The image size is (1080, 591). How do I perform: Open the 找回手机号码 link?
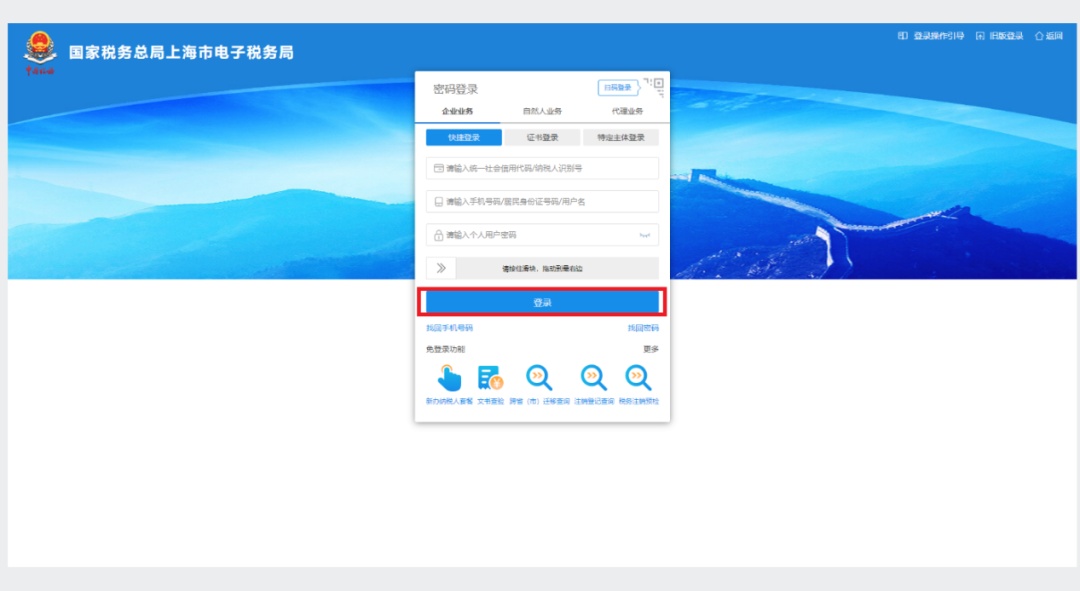point(449,328)
